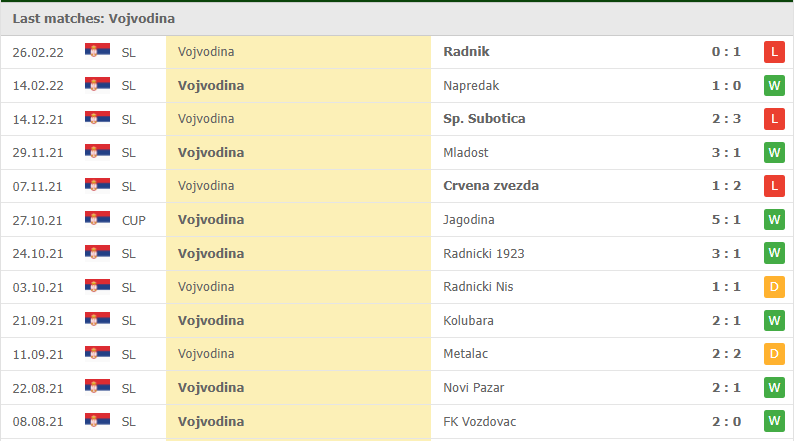
Task: Click the 2 : 0 score against FK Vozdovac
Action: click(726, 421)
